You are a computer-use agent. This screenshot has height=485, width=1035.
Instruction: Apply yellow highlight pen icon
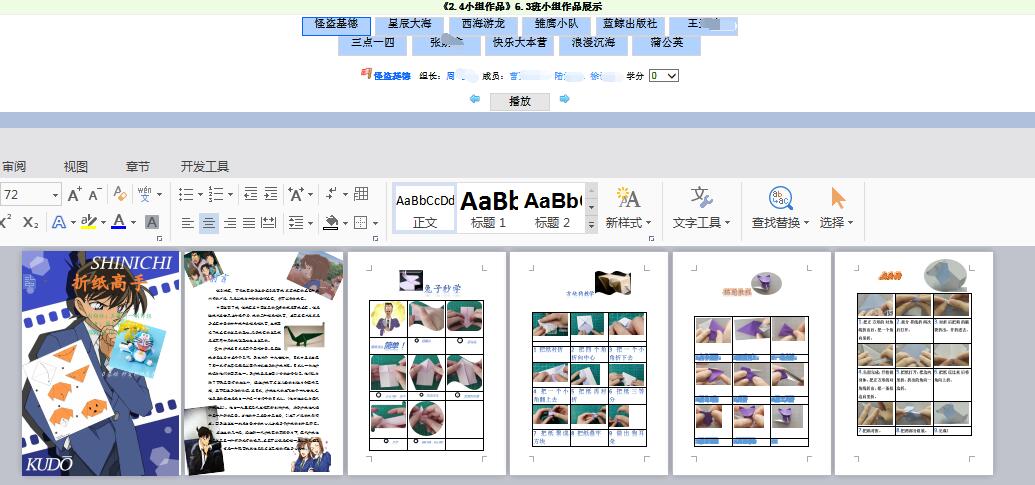click(88, 222)
